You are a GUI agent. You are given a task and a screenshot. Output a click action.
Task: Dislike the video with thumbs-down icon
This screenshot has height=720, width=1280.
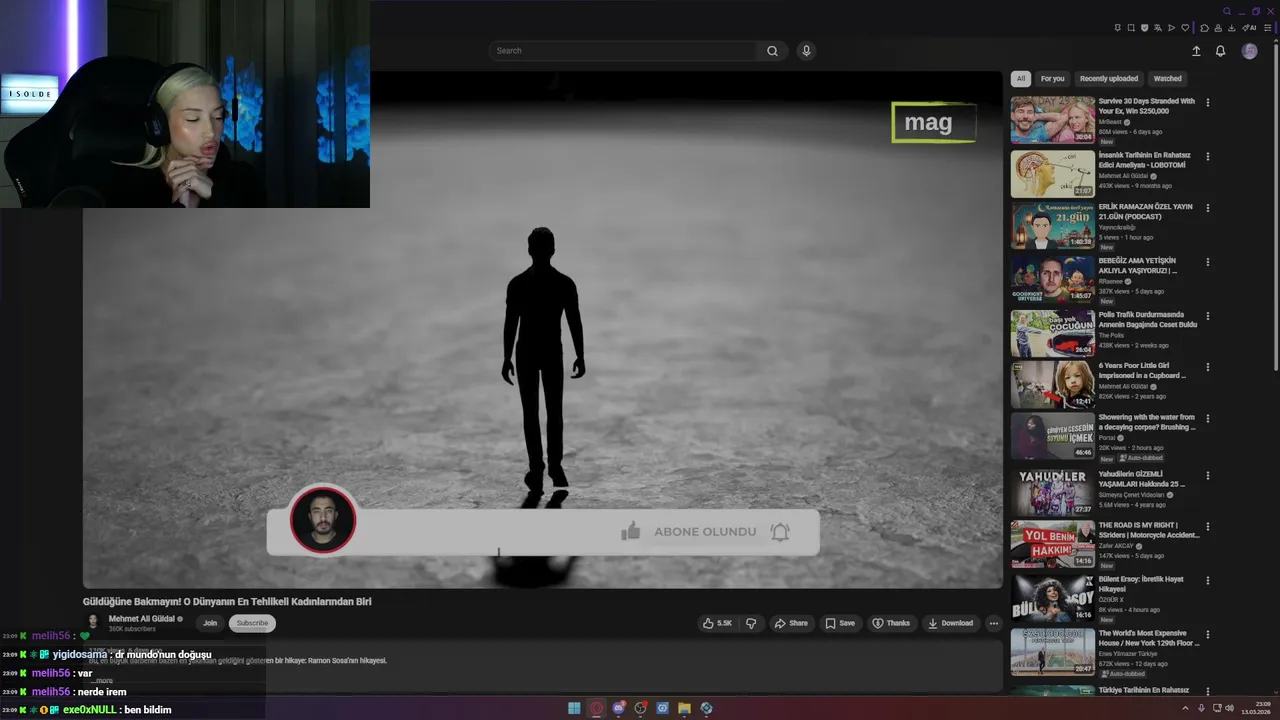point(751,623)
